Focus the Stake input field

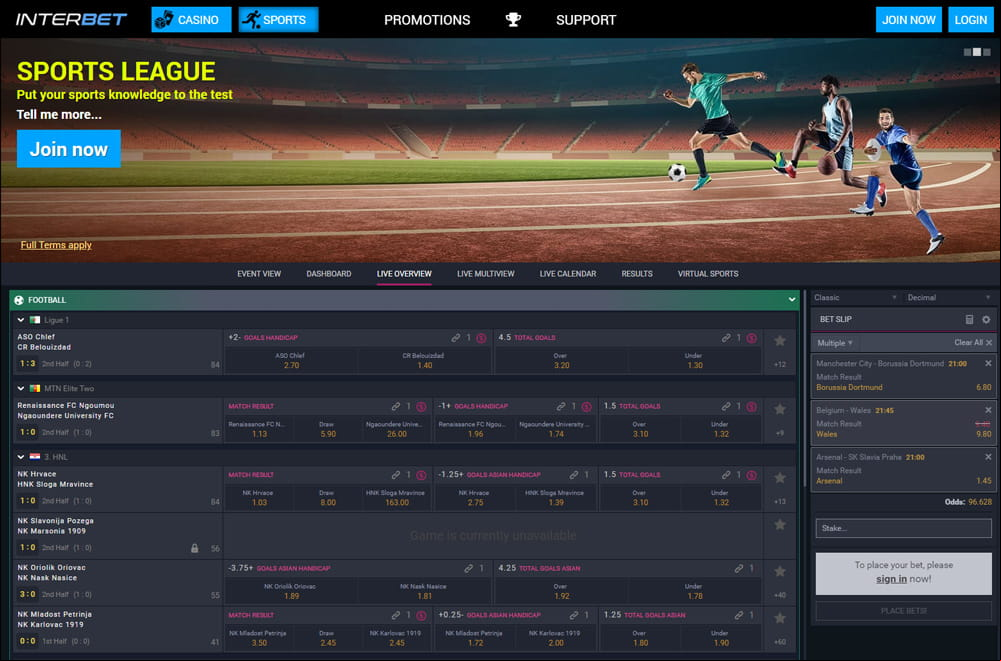tap(903, 528)
